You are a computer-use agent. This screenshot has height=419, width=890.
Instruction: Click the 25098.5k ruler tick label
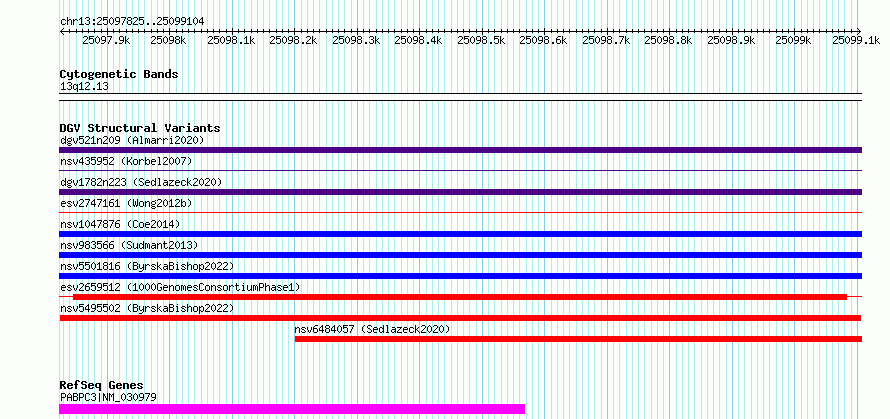481,40
